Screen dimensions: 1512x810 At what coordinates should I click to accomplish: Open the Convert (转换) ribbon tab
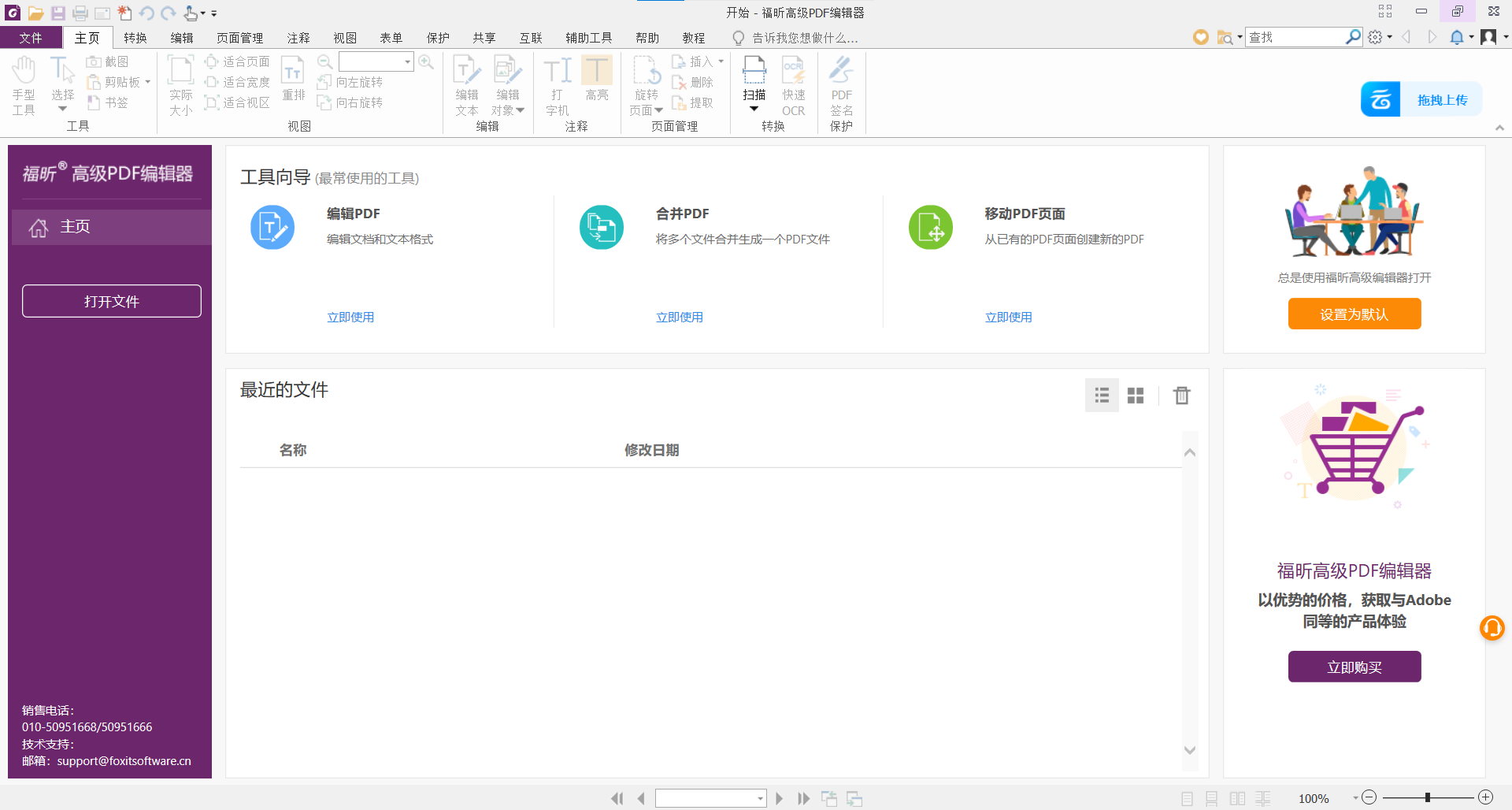pyautogui.click(x=135, y=38)
